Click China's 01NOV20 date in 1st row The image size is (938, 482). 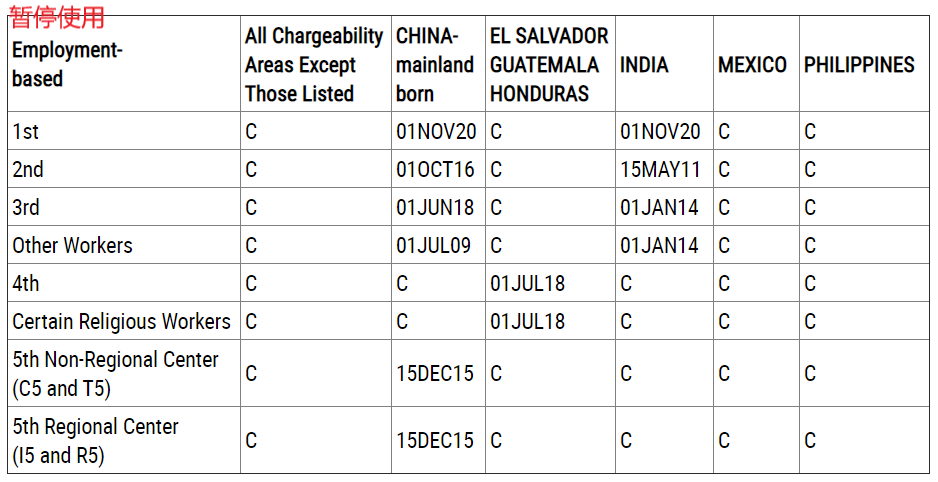436,132
